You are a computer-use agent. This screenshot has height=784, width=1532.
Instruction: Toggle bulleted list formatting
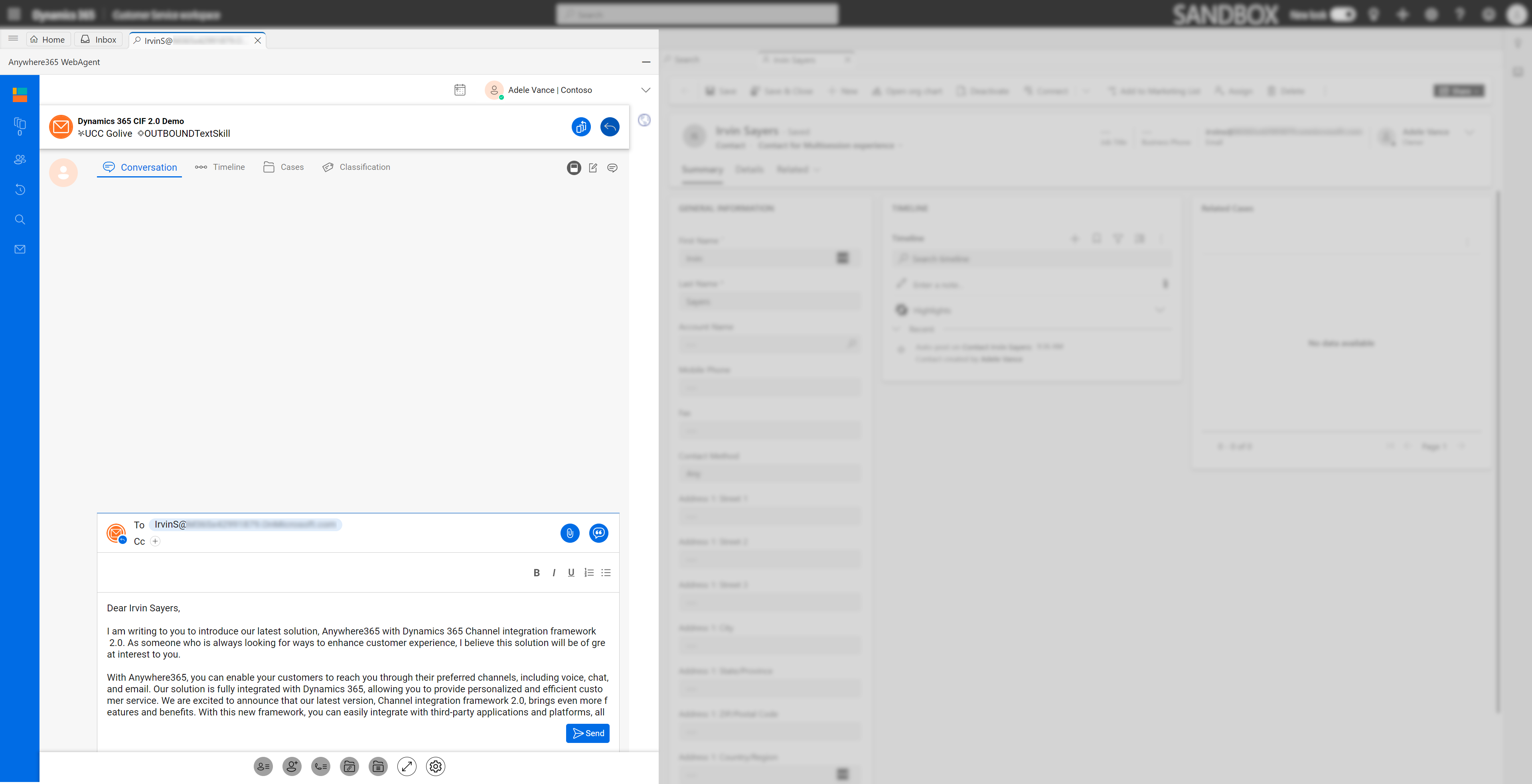(606, 572)
